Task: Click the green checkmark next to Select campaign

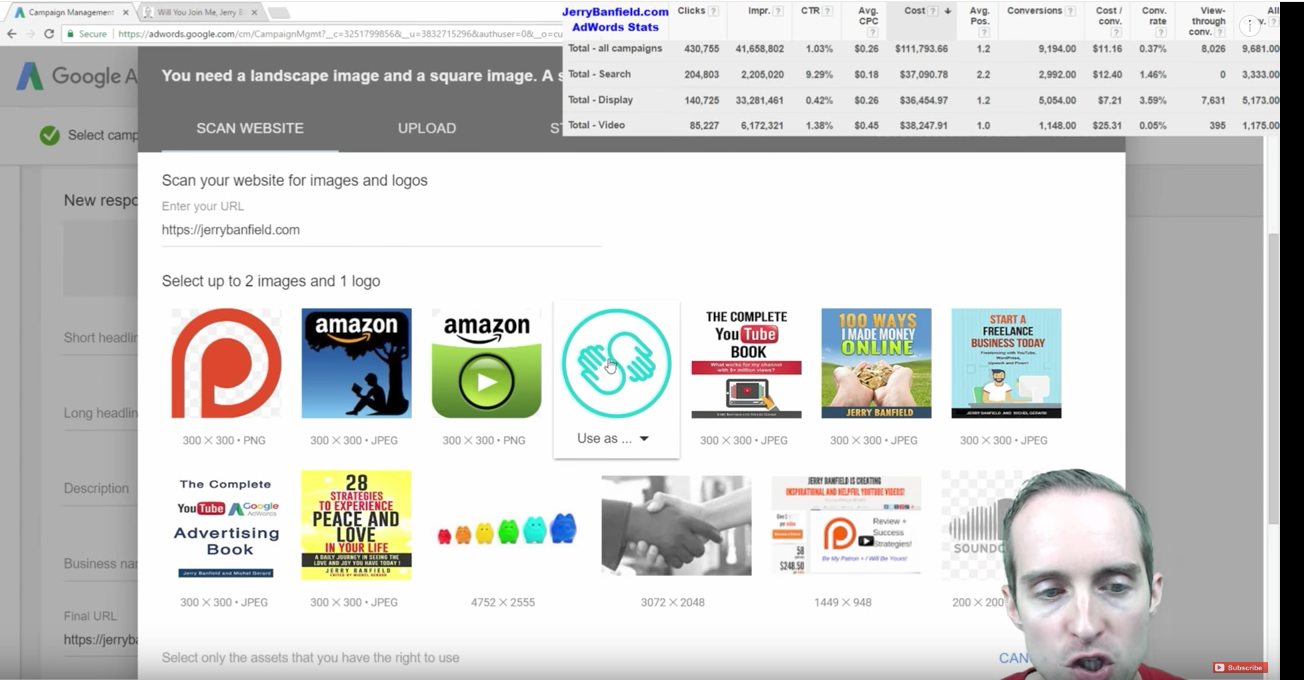Action: coord(49,135)
